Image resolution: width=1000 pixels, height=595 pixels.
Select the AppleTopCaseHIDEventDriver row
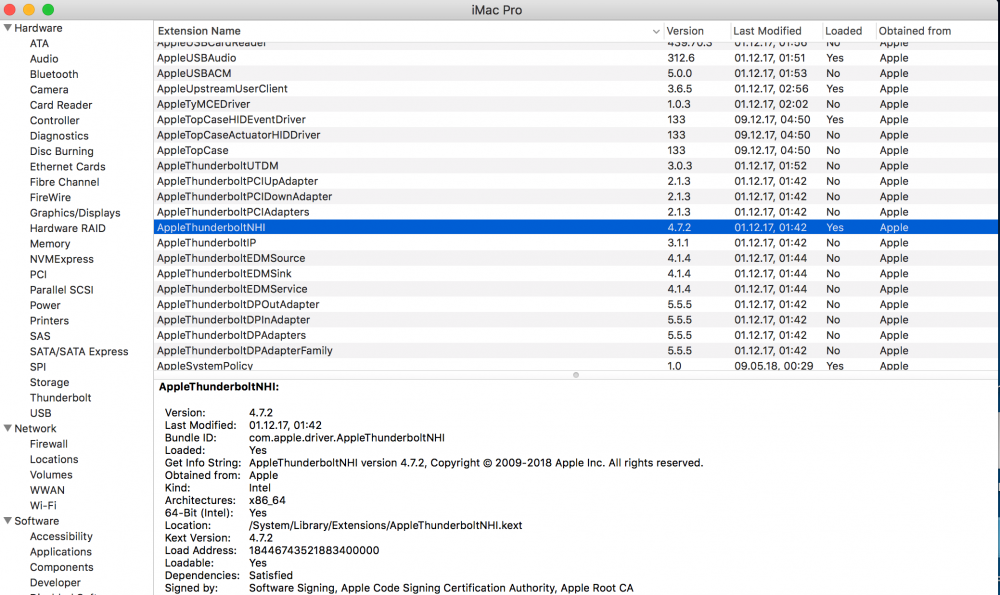pyautogui.click(x=576, y=119)
